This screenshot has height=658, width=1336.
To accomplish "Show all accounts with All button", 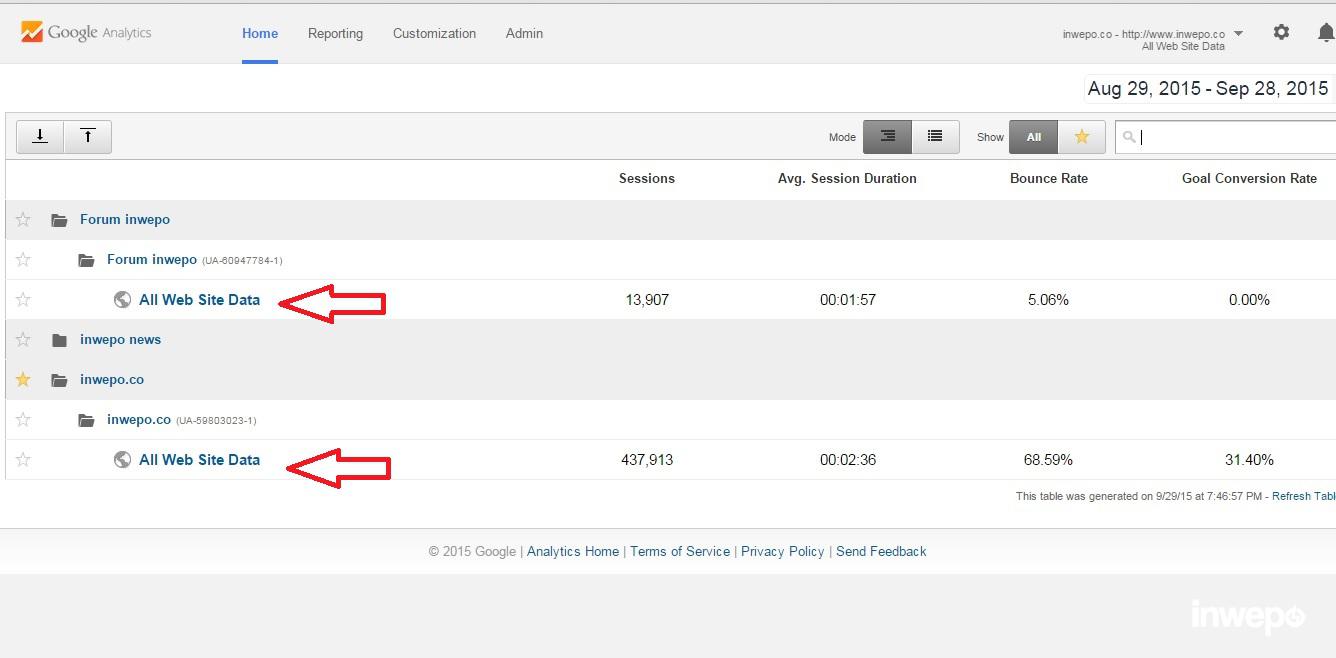I will (1033, 137).
